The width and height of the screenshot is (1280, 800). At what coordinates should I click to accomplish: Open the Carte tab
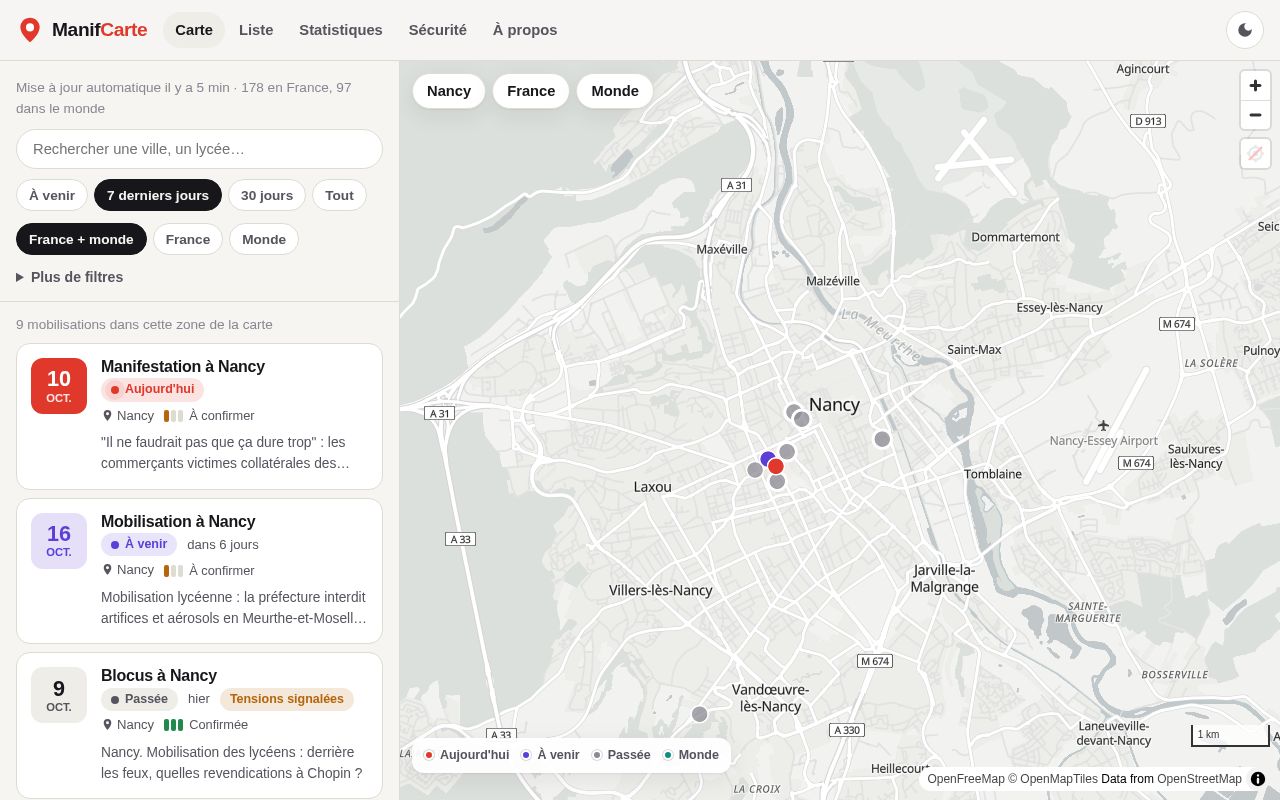(x=194, y=30)
